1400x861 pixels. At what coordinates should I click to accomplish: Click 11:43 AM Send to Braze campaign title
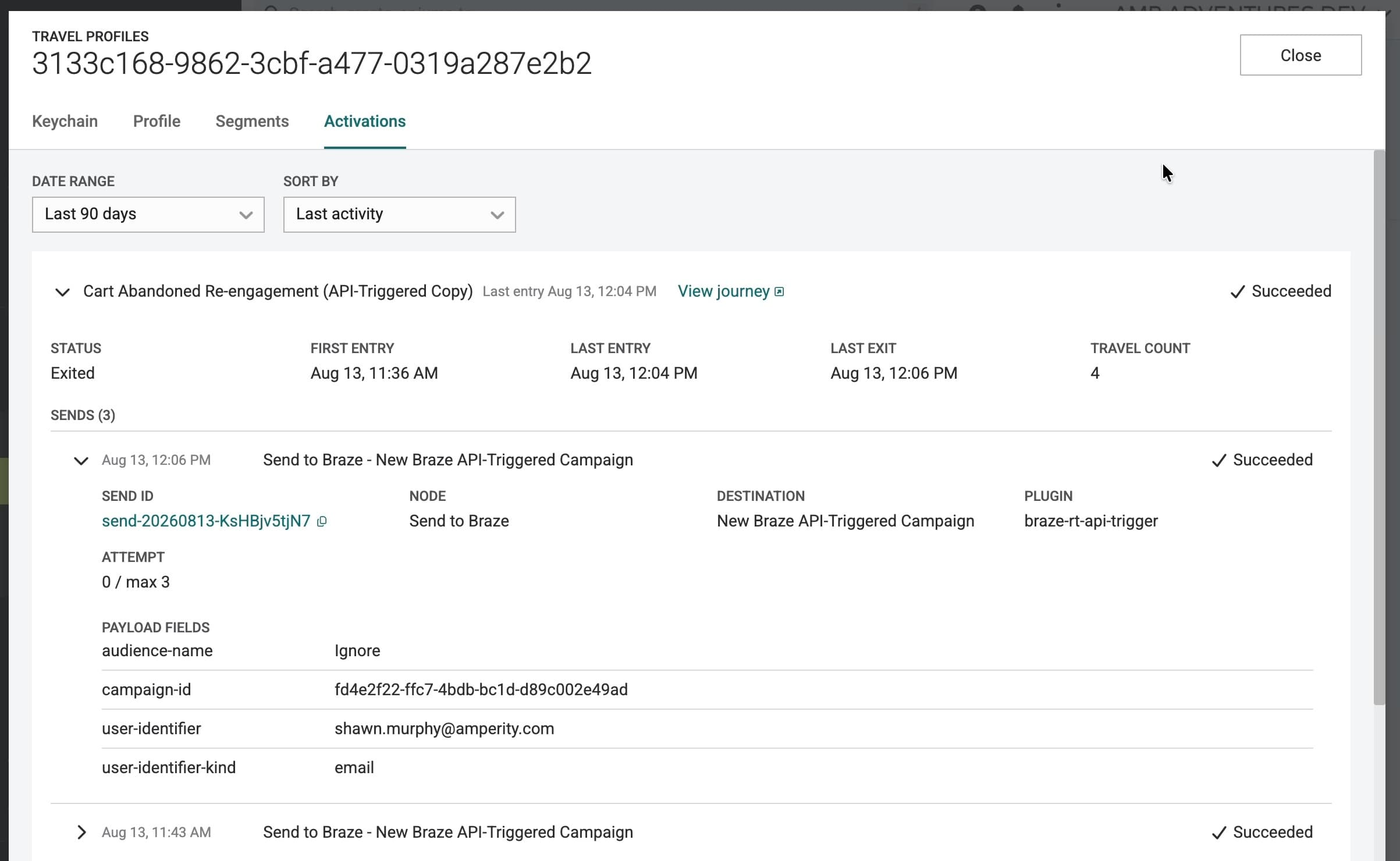(x=448, y=832)
